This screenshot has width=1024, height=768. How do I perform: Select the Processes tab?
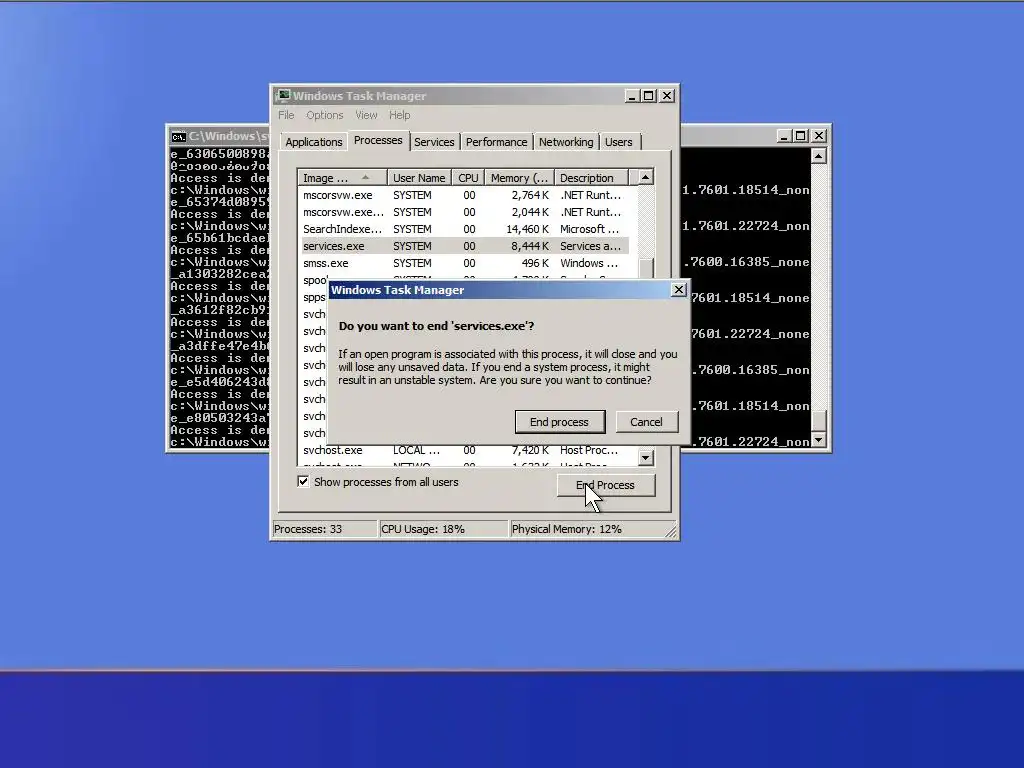378,140
